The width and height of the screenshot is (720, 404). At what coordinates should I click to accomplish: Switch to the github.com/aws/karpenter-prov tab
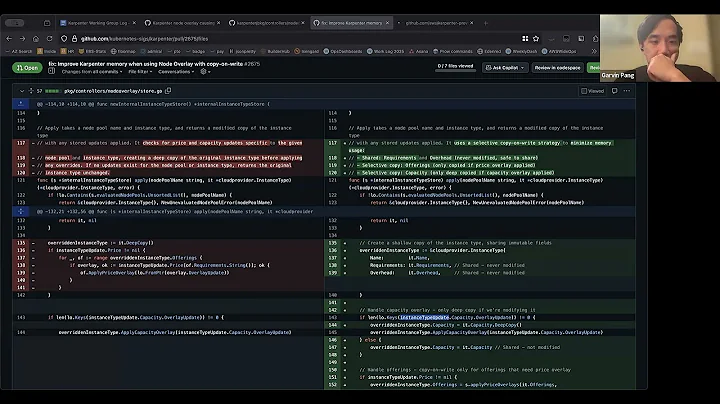(435, 23)
